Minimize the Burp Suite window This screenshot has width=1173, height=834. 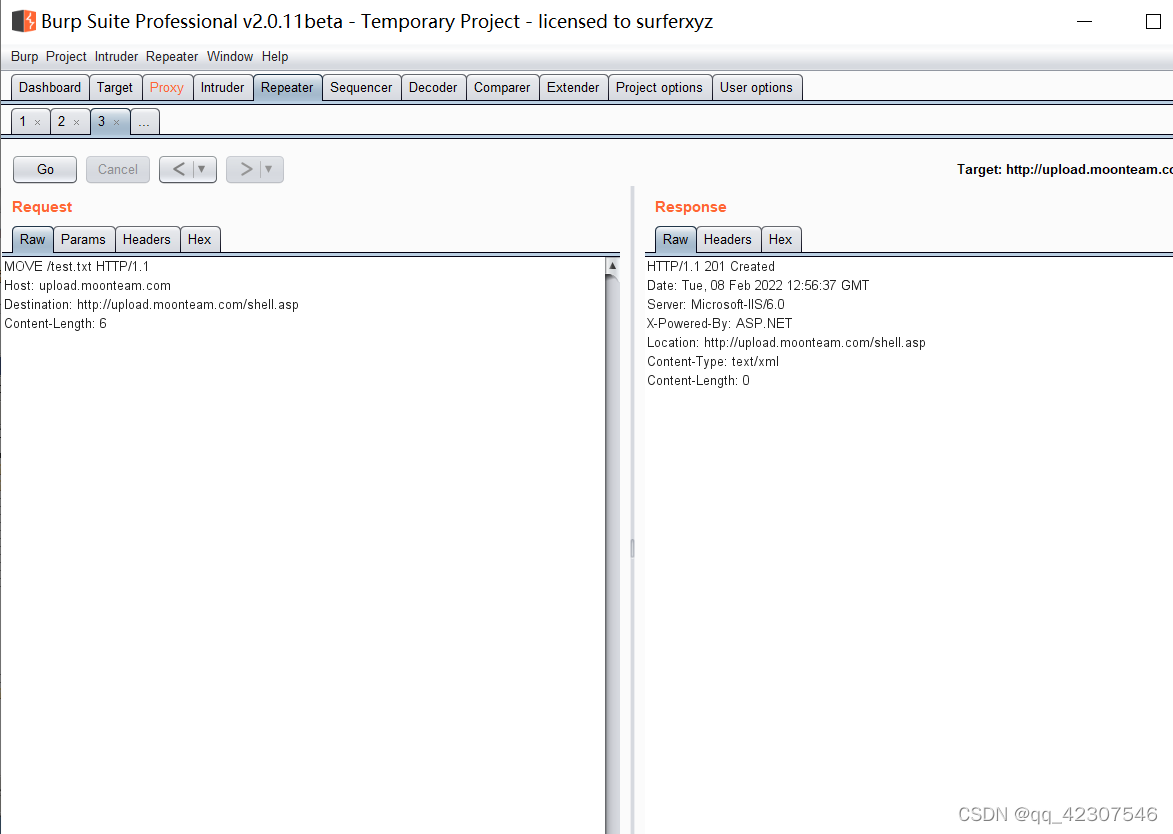[x=1084, y=22]
